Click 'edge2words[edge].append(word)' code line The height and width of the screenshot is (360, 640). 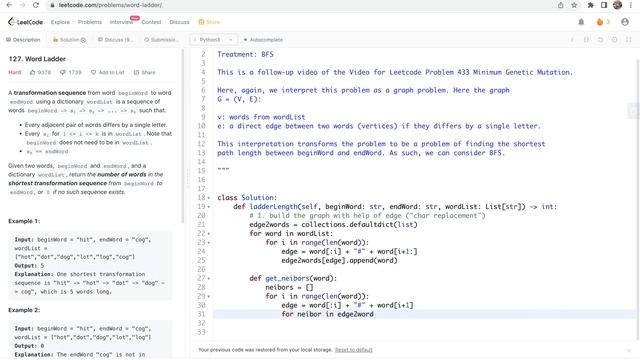tap(339, 260)
